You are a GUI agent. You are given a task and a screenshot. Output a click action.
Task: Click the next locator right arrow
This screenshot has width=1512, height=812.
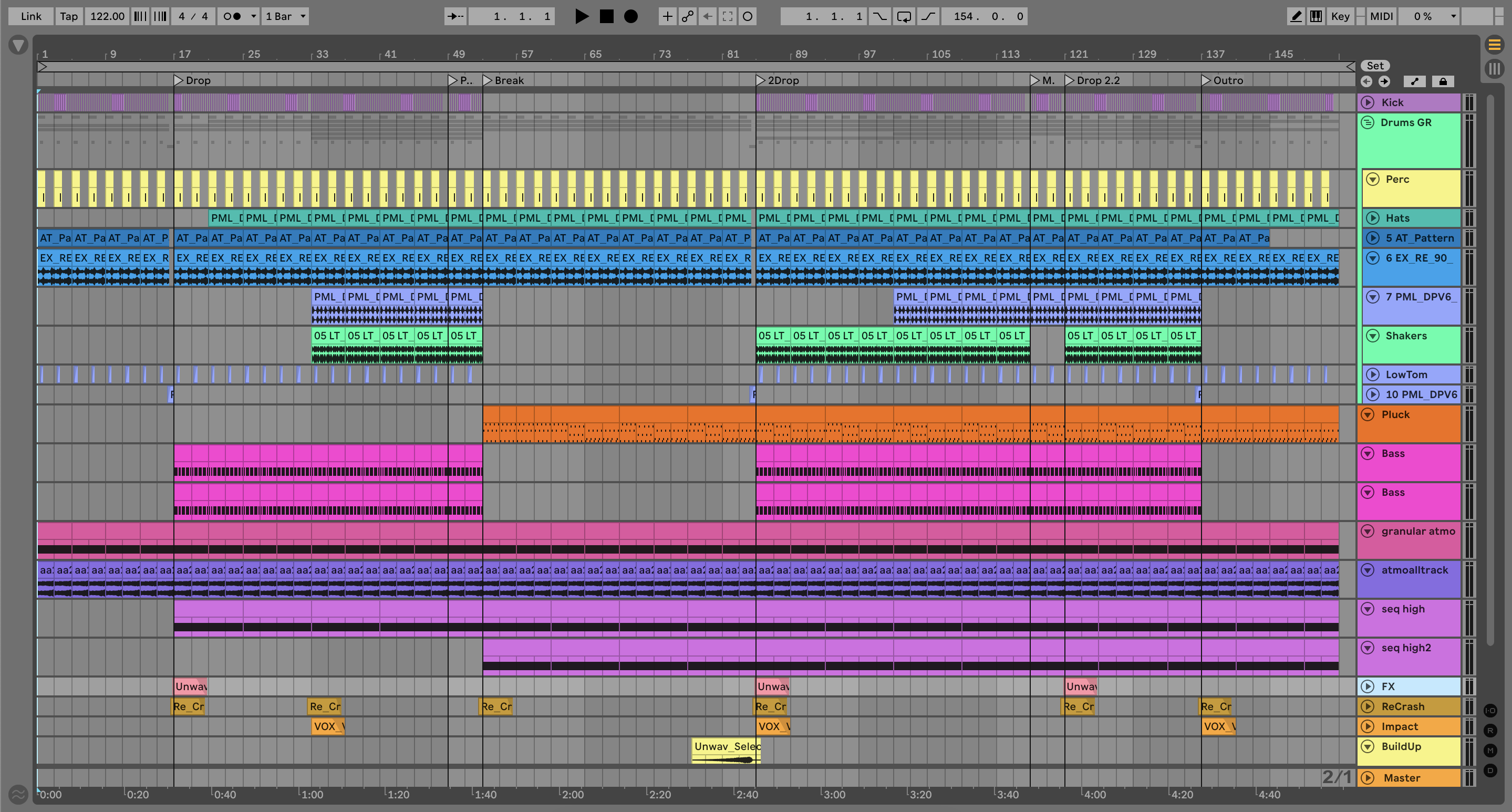point(1384,81)
